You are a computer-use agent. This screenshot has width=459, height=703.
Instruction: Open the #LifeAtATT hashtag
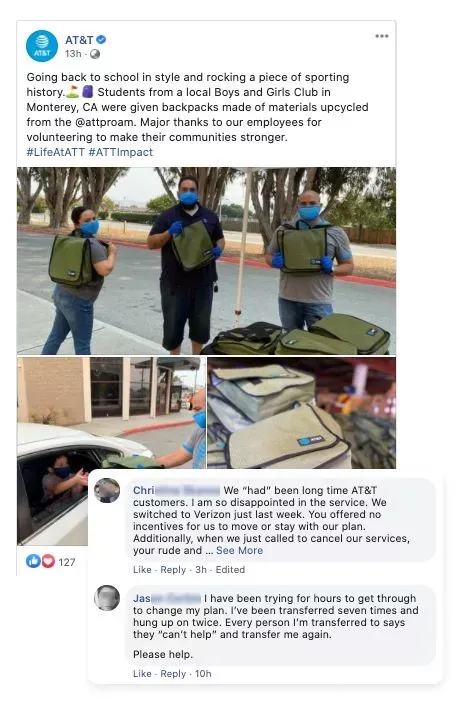click(x=56, y=152)
